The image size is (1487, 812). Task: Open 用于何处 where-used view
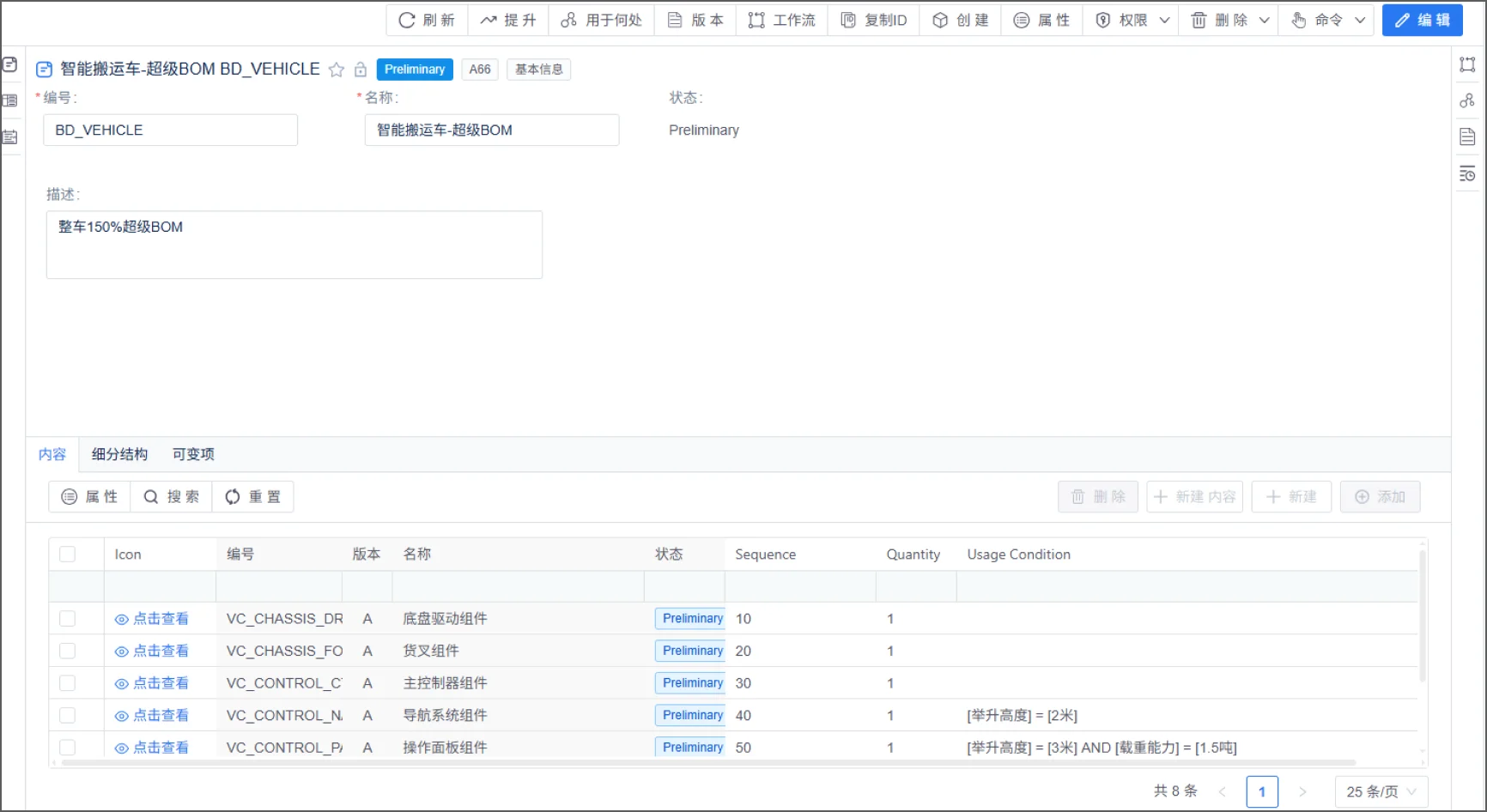[x=601, y=20]
